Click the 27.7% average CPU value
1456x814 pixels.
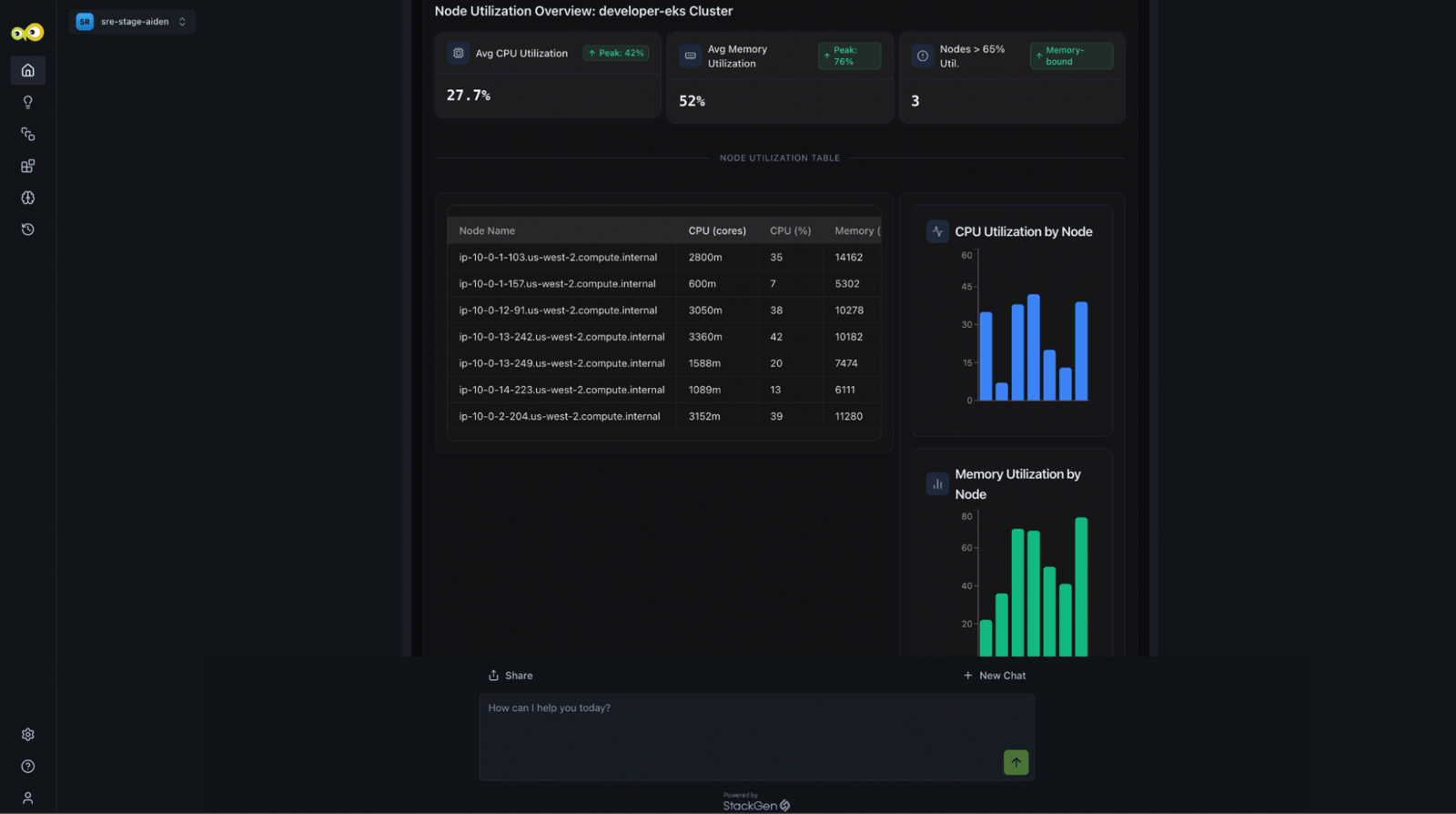[469, 96]
